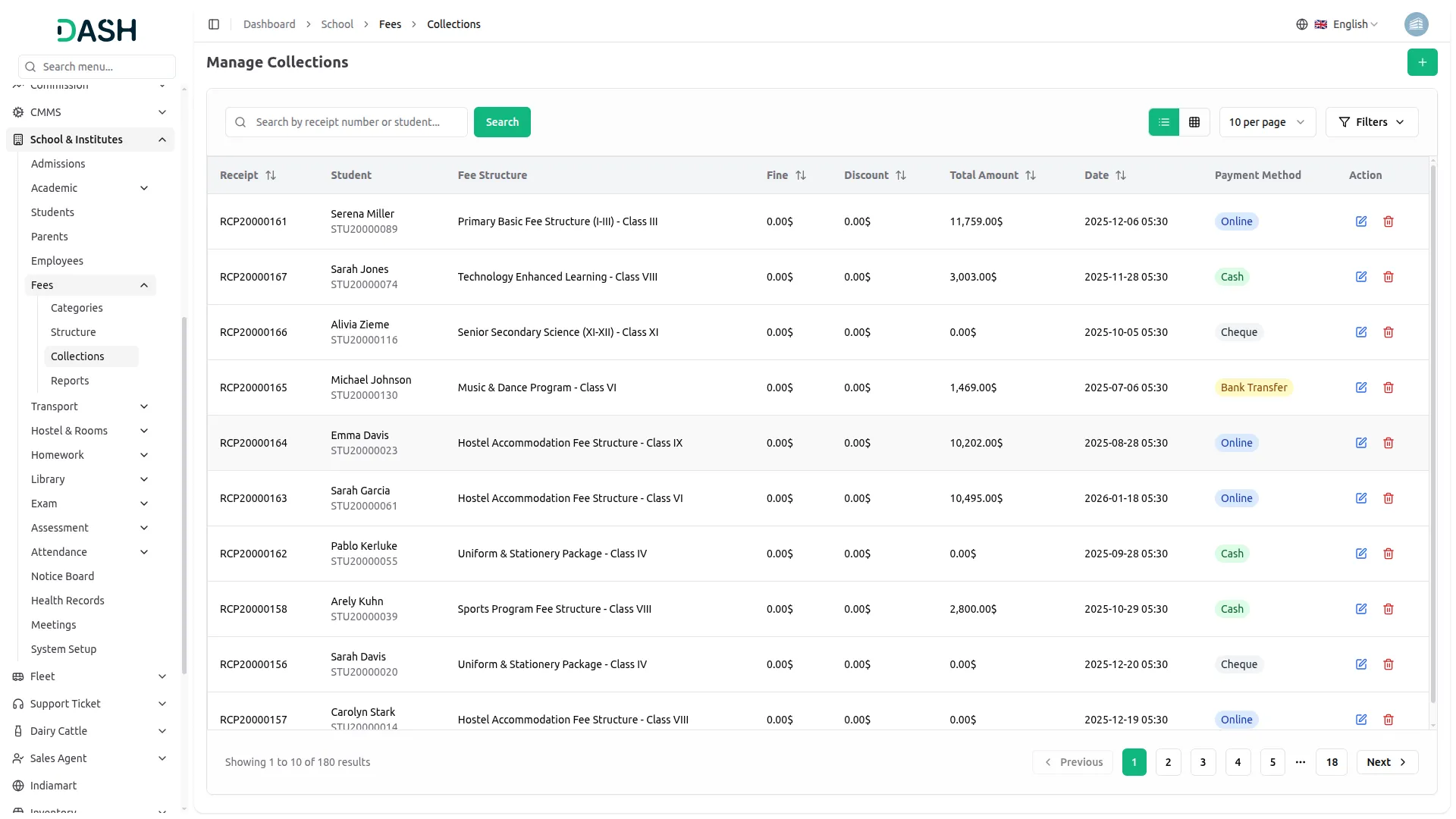Click the green Search button

(502, 122)
